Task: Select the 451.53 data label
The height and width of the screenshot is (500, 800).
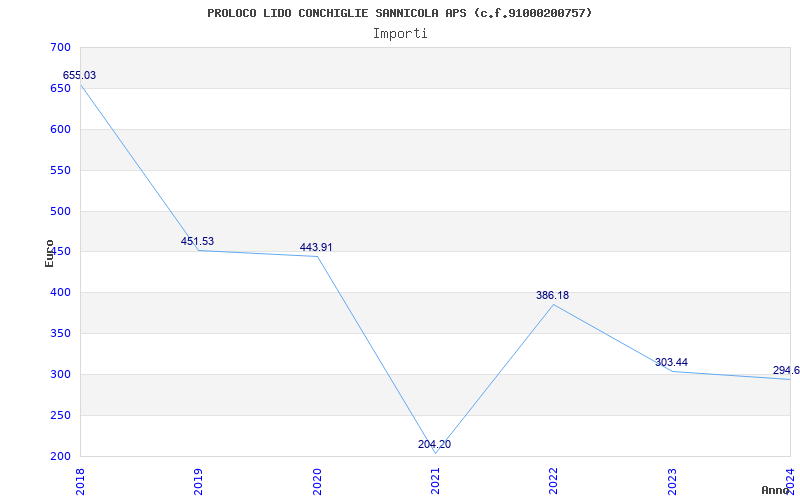Action: coord(197,241)
